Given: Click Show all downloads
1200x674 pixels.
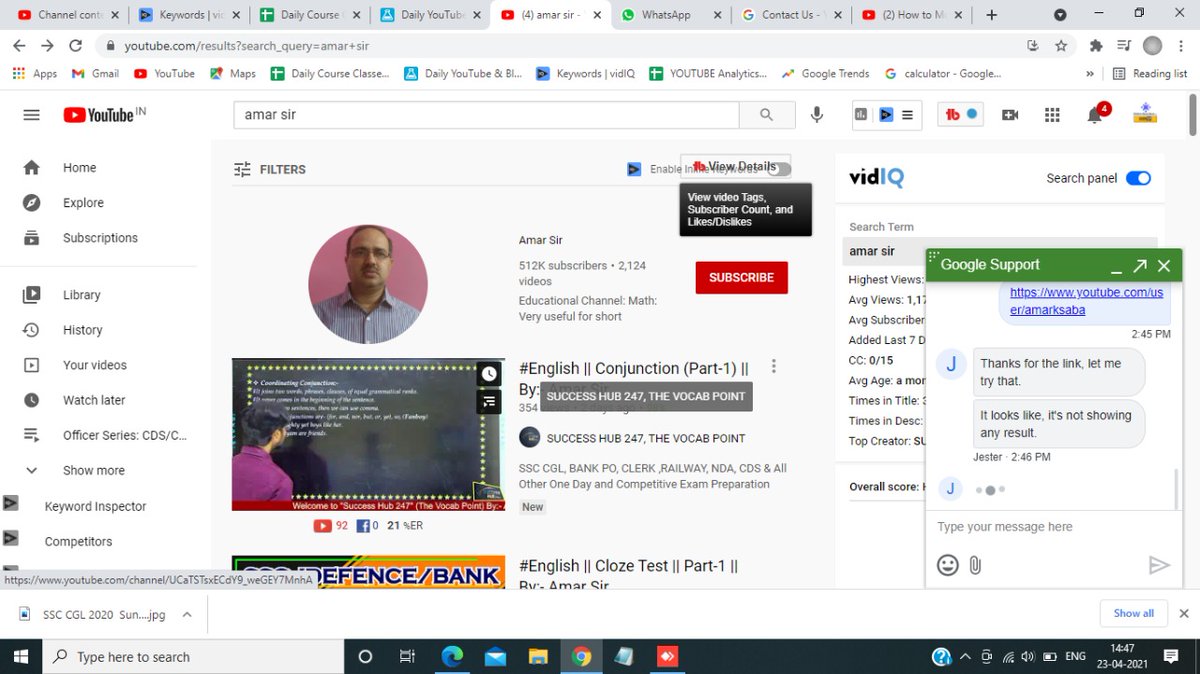Looking at the screenshot, I should pyautogui.click(x=1133, y=613).
